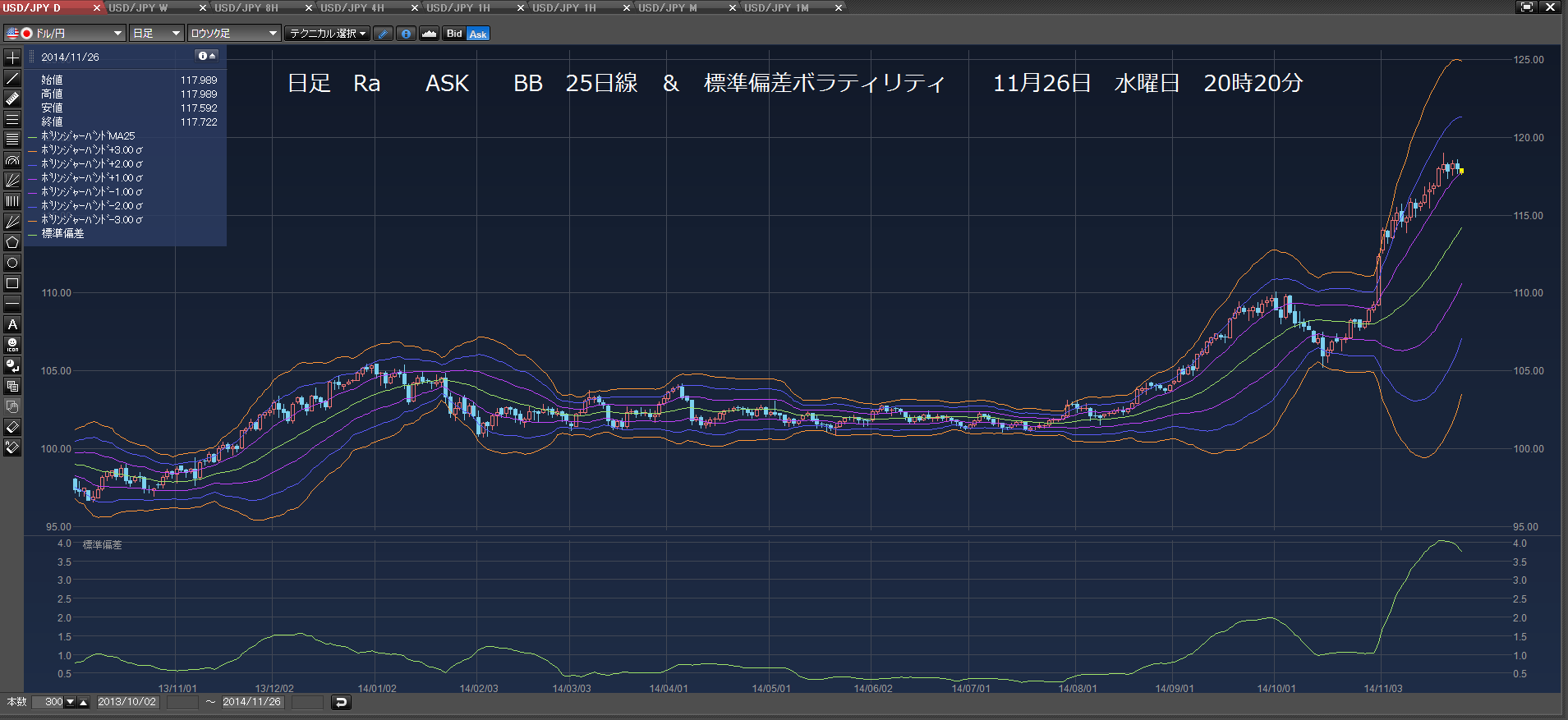
Task: Open the smiley ICON stamp tool
Action: coord(12,345)
